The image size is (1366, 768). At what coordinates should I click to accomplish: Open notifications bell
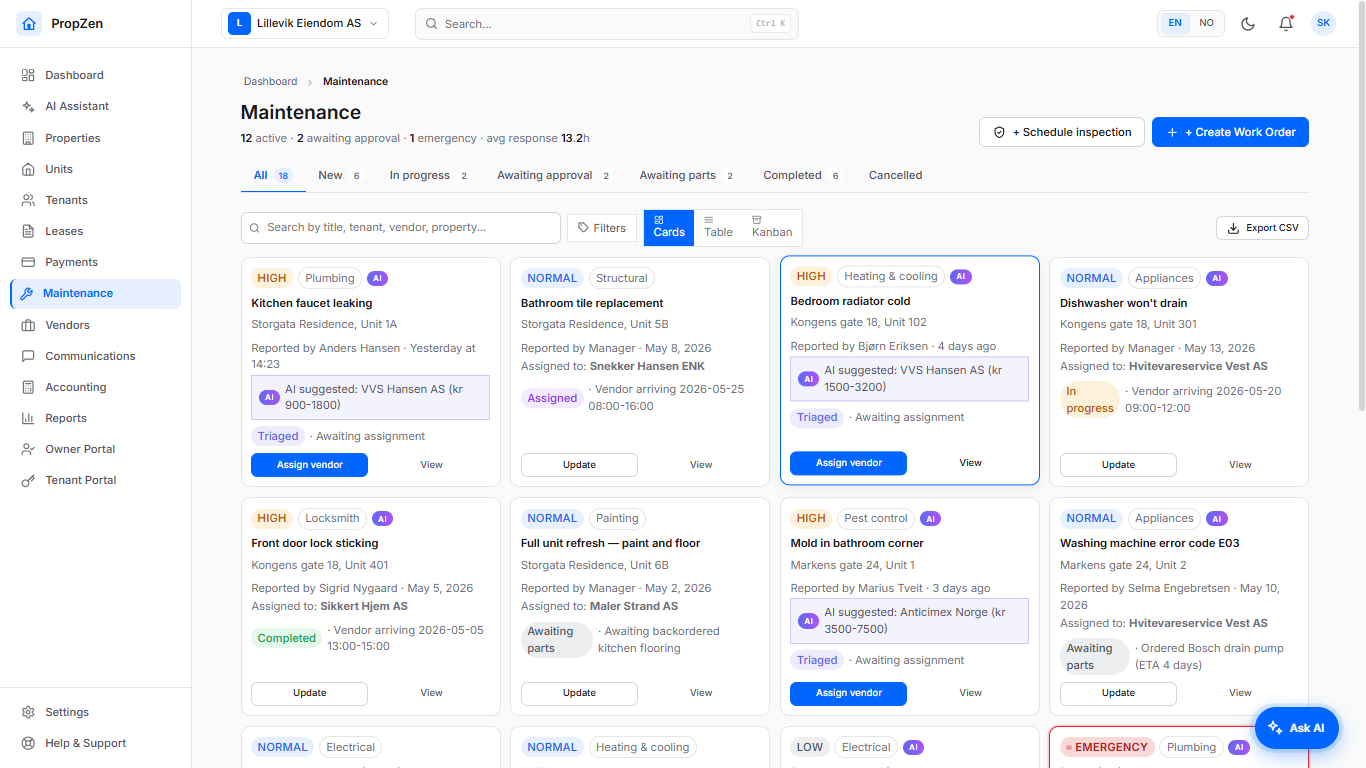click(x=1286, y=23)
